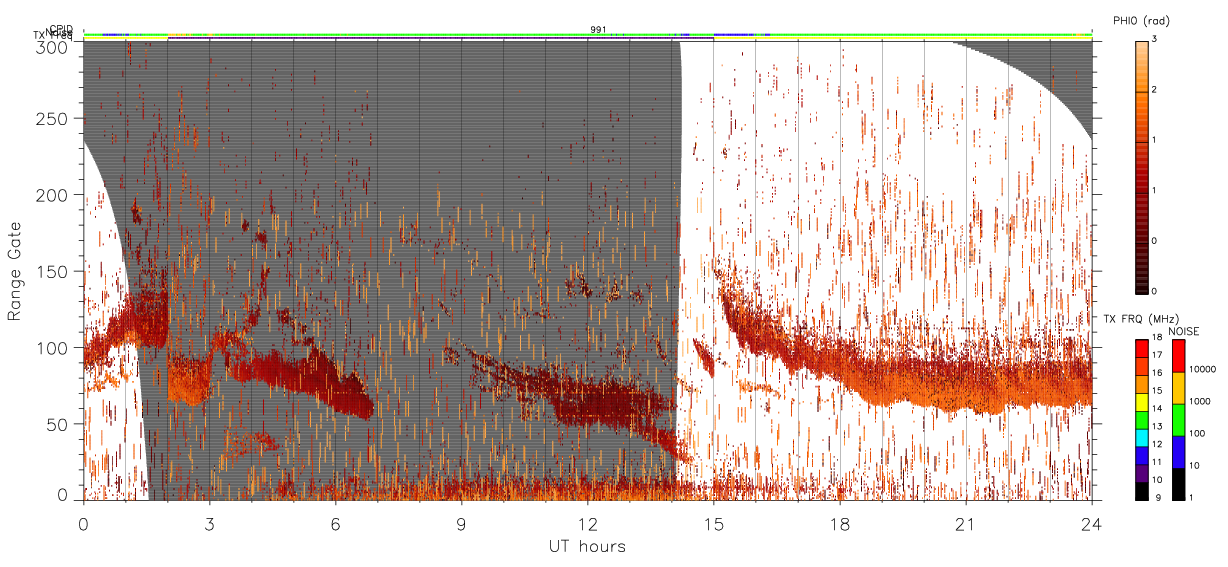This screenshot has width=1228, height=567.
Task: Pick the green swatch in NOISE legend
Action: coord(1179,420)
